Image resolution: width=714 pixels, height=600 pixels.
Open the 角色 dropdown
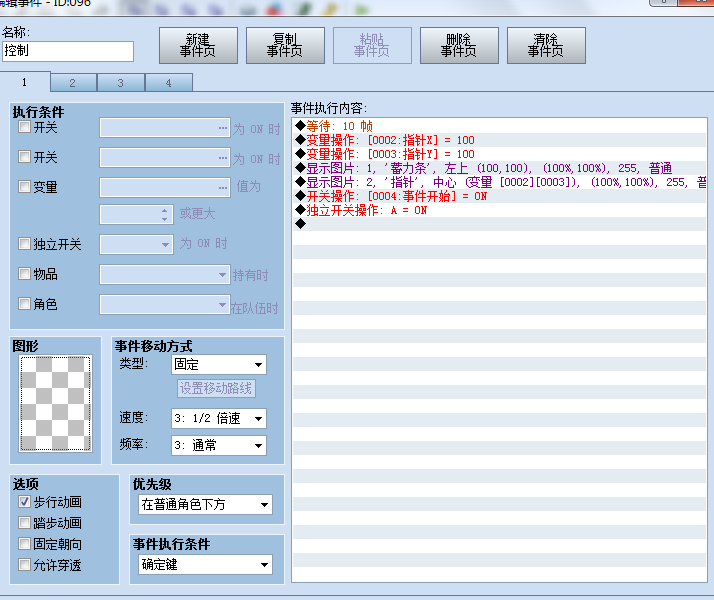(165, 304)
